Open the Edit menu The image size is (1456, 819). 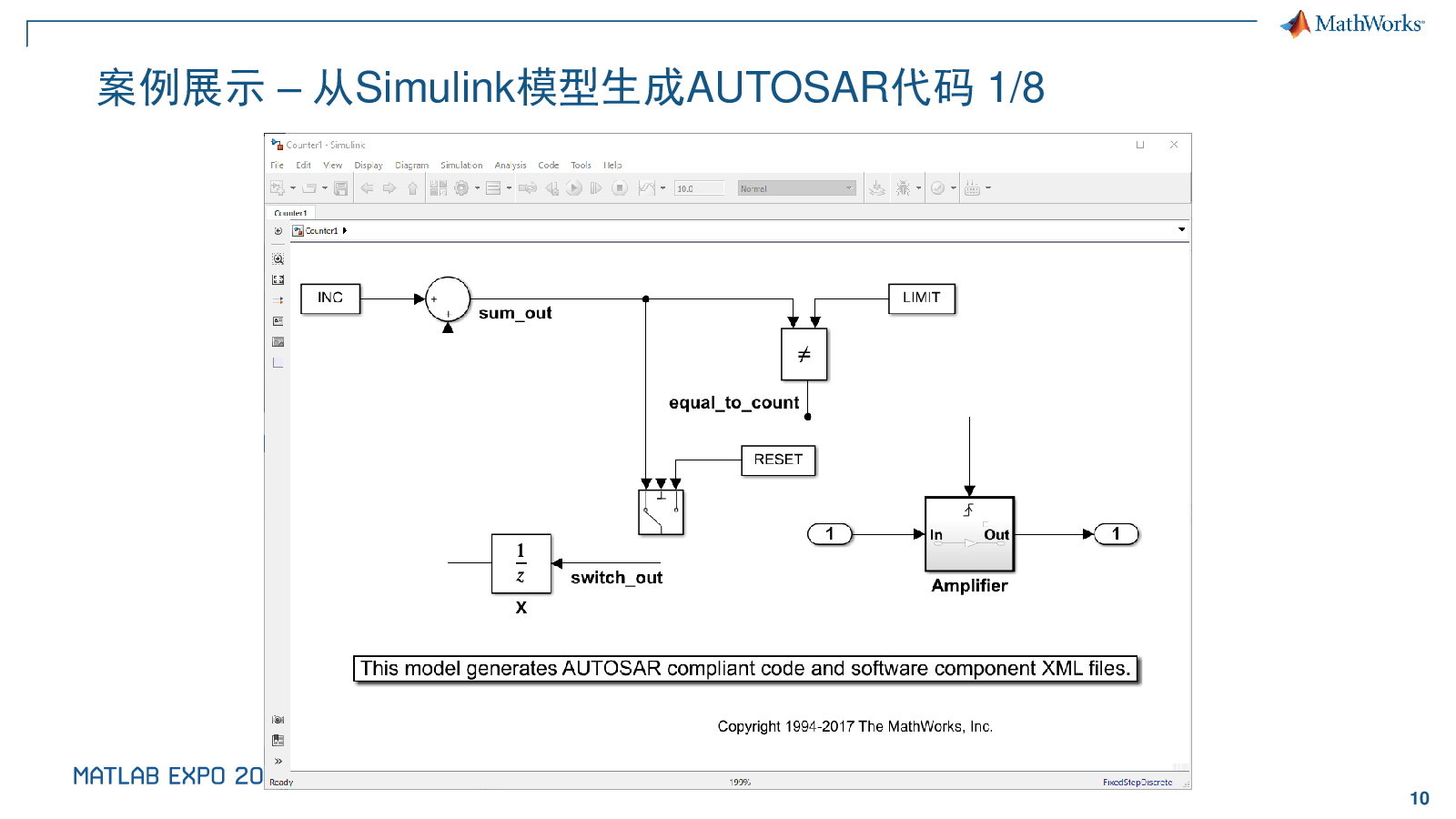pyautogui.click(x=303, y=166)
